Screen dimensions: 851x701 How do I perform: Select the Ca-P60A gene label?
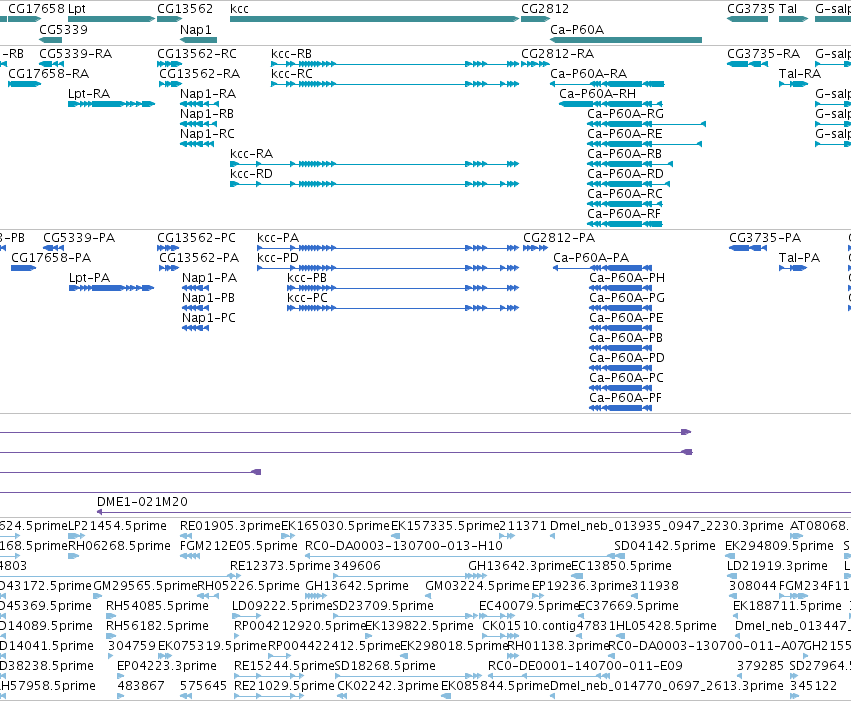[x=577, y=29]
